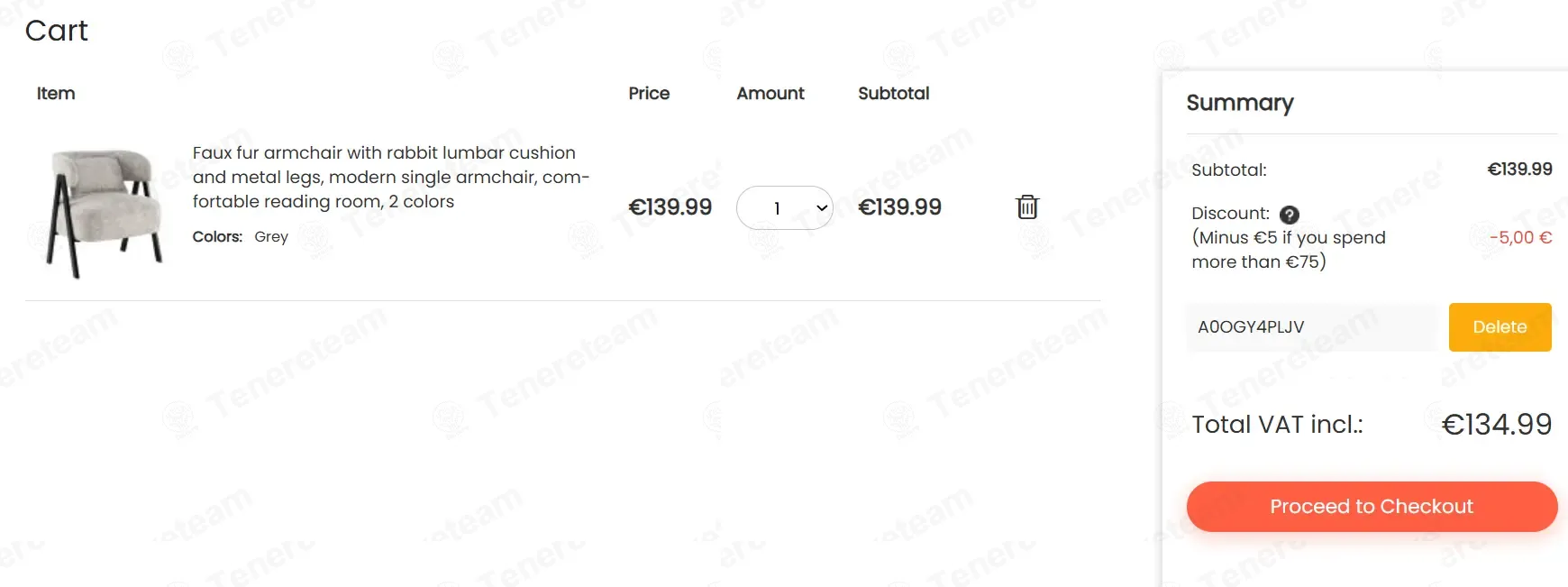Click the Subtotal column header in cart table
The image size is (1568, 587).
tap(893, 93)
